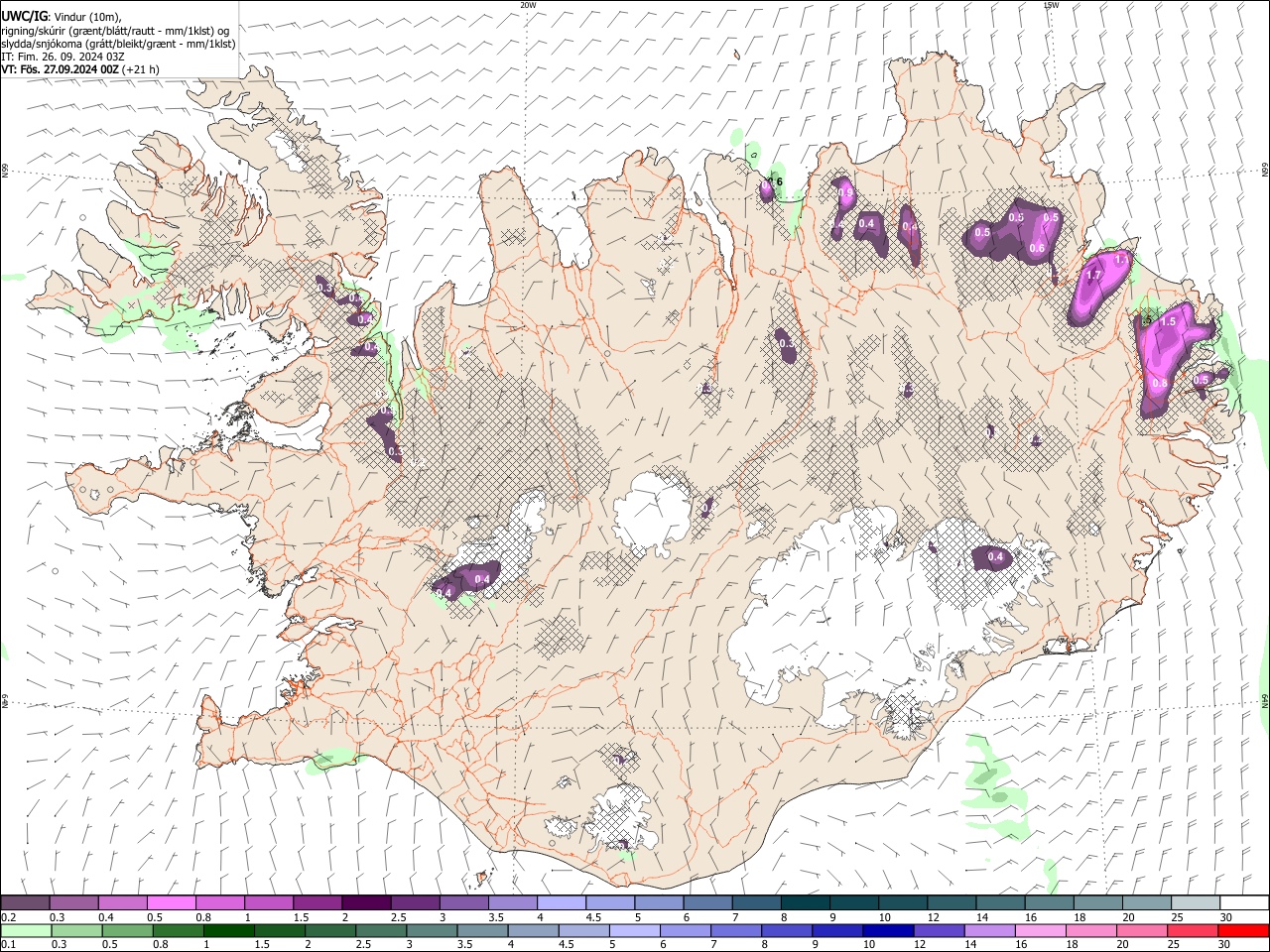Screen dimensions: 1270x952
Task: Click the '30' label on upper legend
Action: click(x=1225, y=917)
